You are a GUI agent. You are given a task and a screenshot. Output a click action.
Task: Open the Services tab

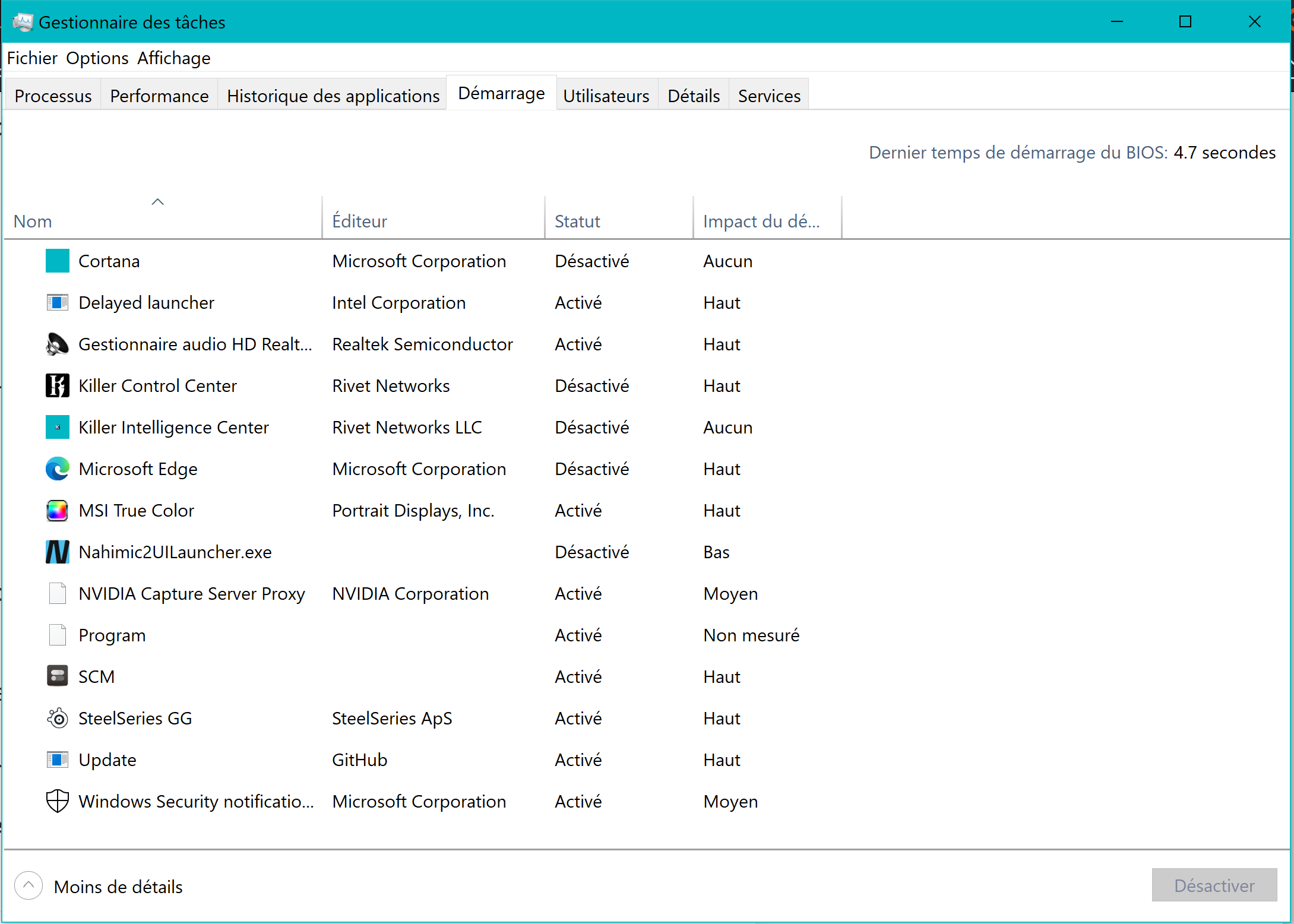768,96
